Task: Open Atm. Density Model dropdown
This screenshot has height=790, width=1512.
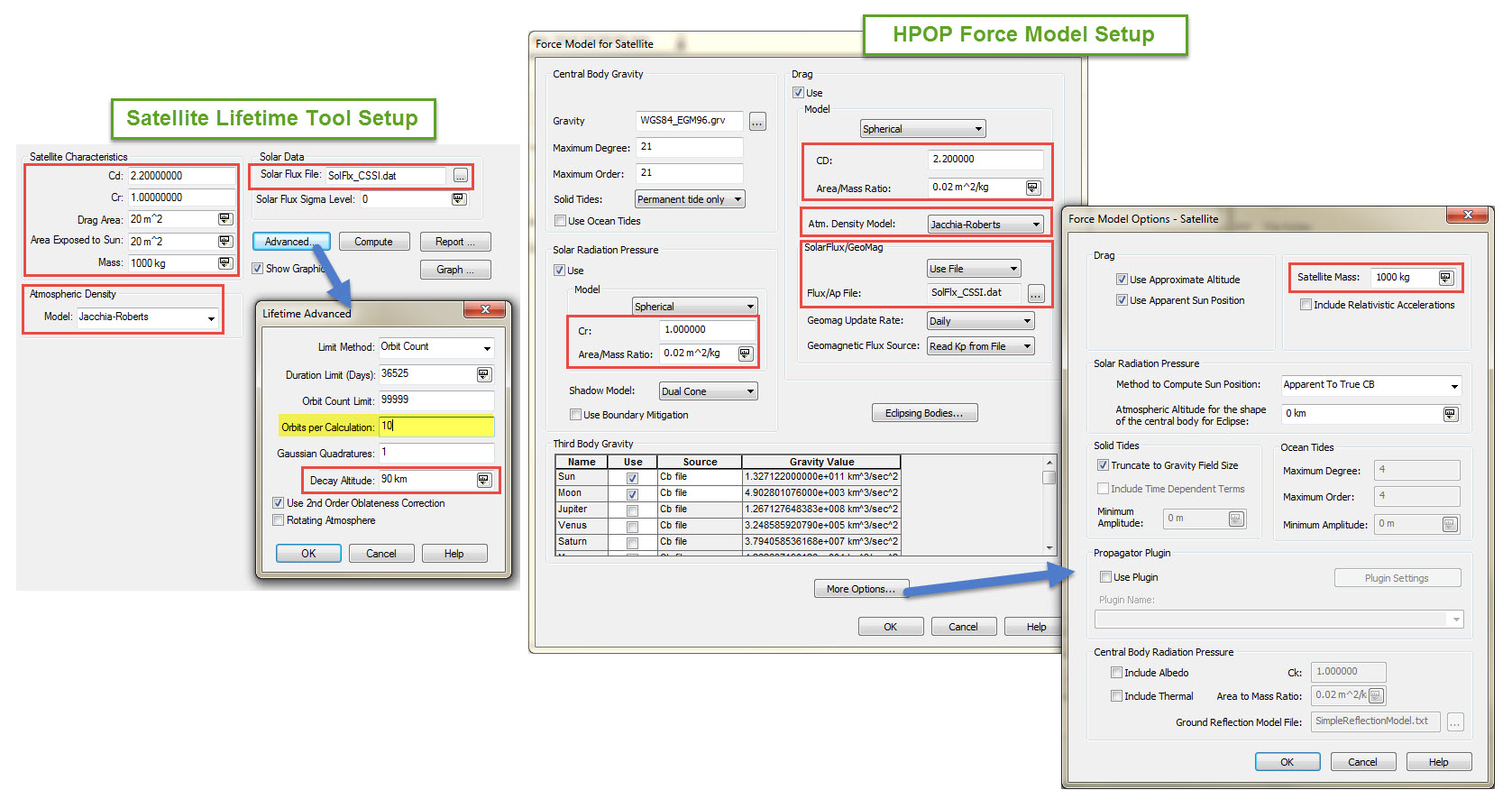Action: point(985,225)
